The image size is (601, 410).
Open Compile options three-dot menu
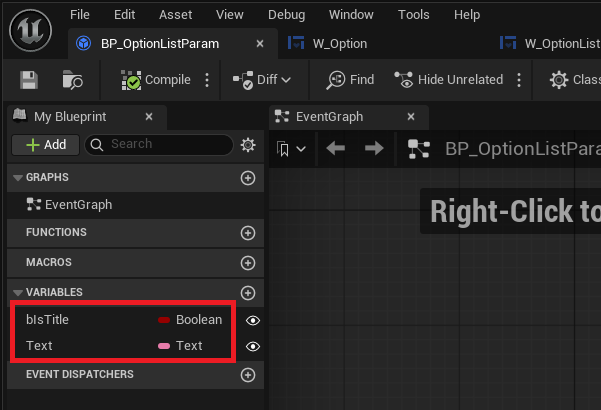[x=208, y=80]
